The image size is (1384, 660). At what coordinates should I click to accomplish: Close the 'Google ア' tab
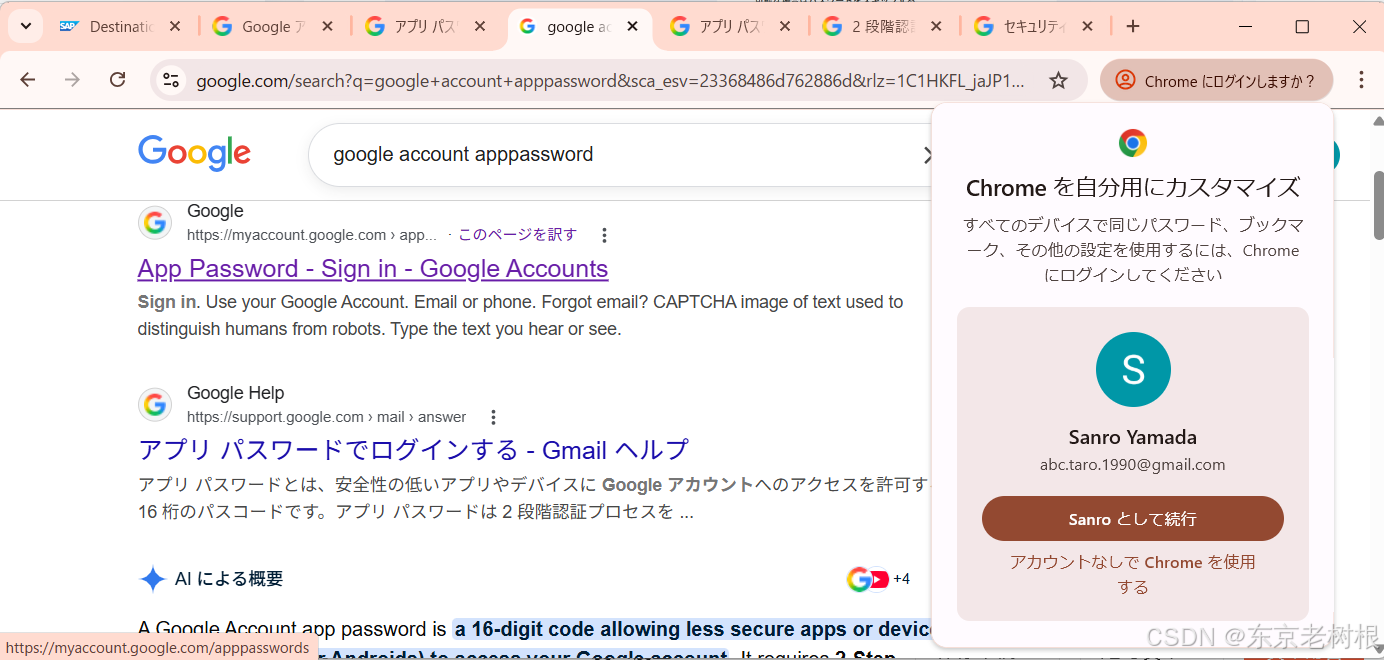(327, 27)
